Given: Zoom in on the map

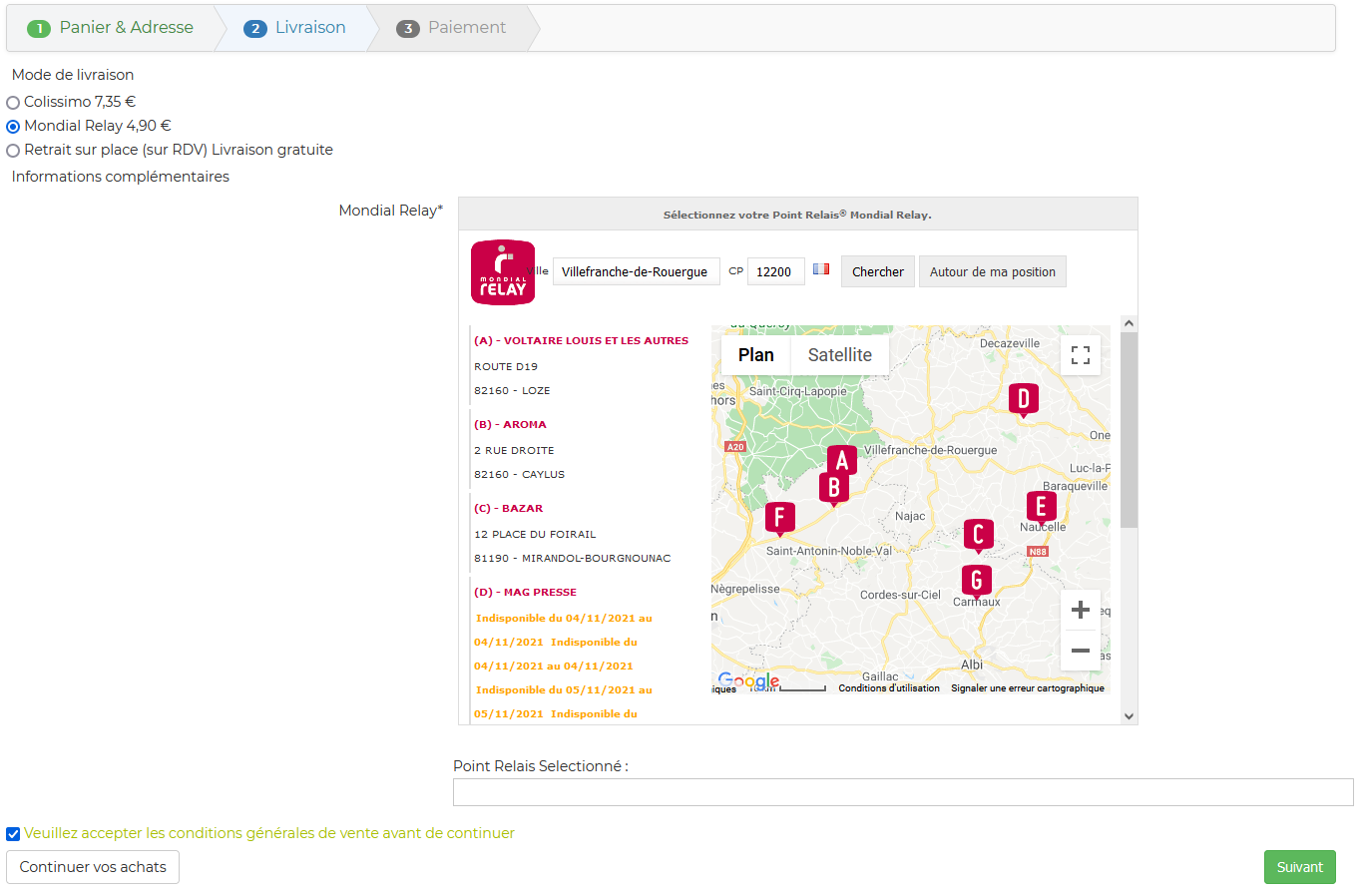Looking at the screenshot, I should (x=1080, y=610).
